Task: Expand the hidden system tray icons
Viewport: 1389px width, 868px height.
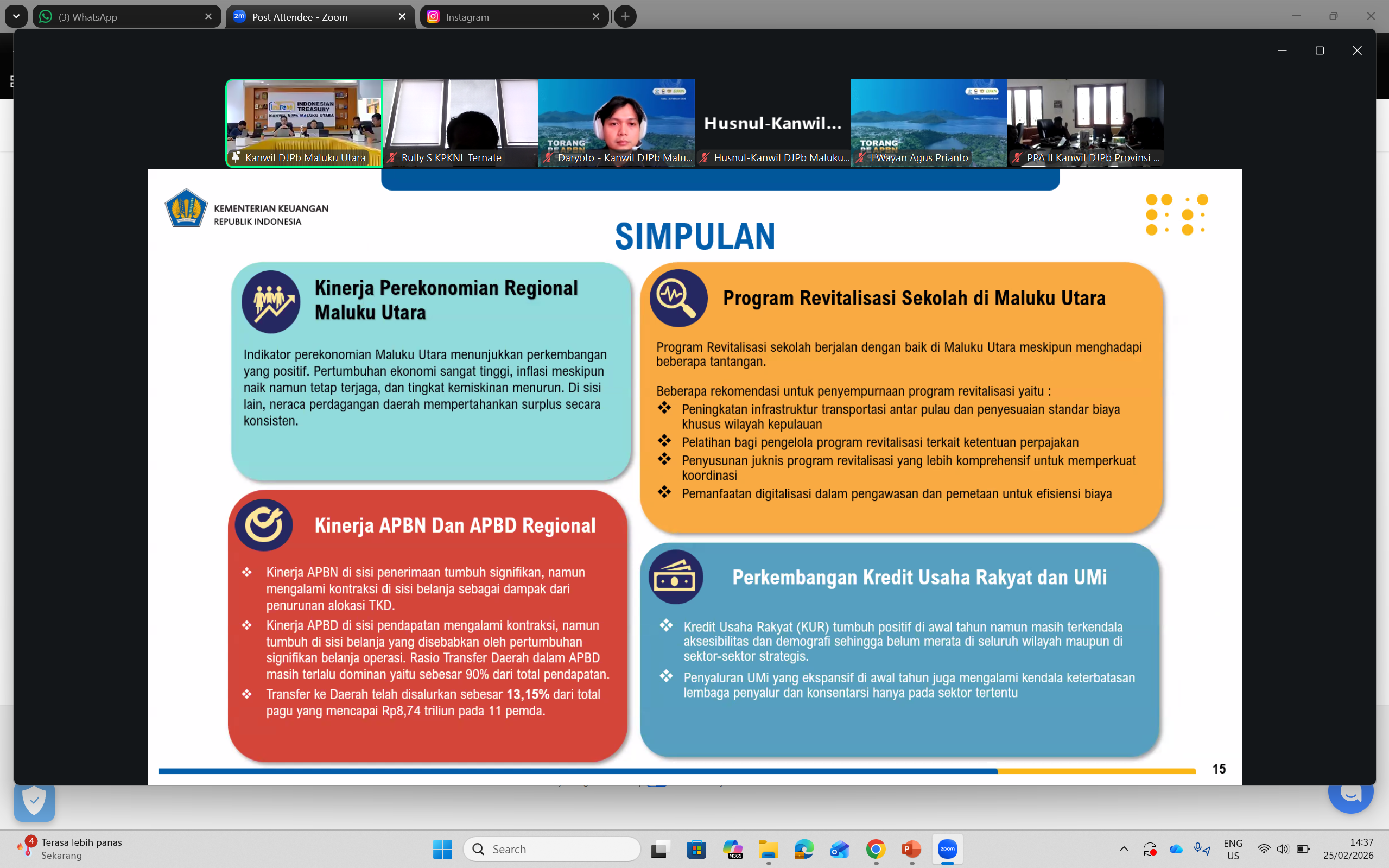Action: pyautogui.click(x=1124, y=848)
